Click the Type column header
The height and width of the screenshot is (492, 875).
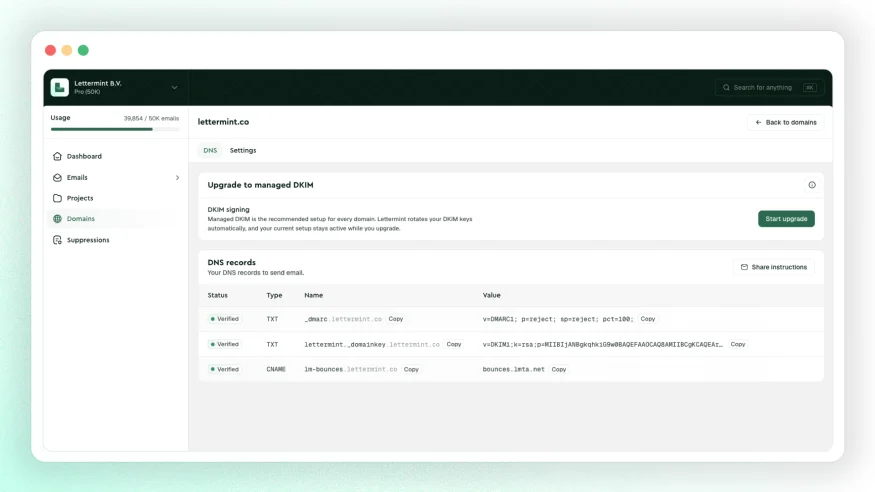pos(274,295)
